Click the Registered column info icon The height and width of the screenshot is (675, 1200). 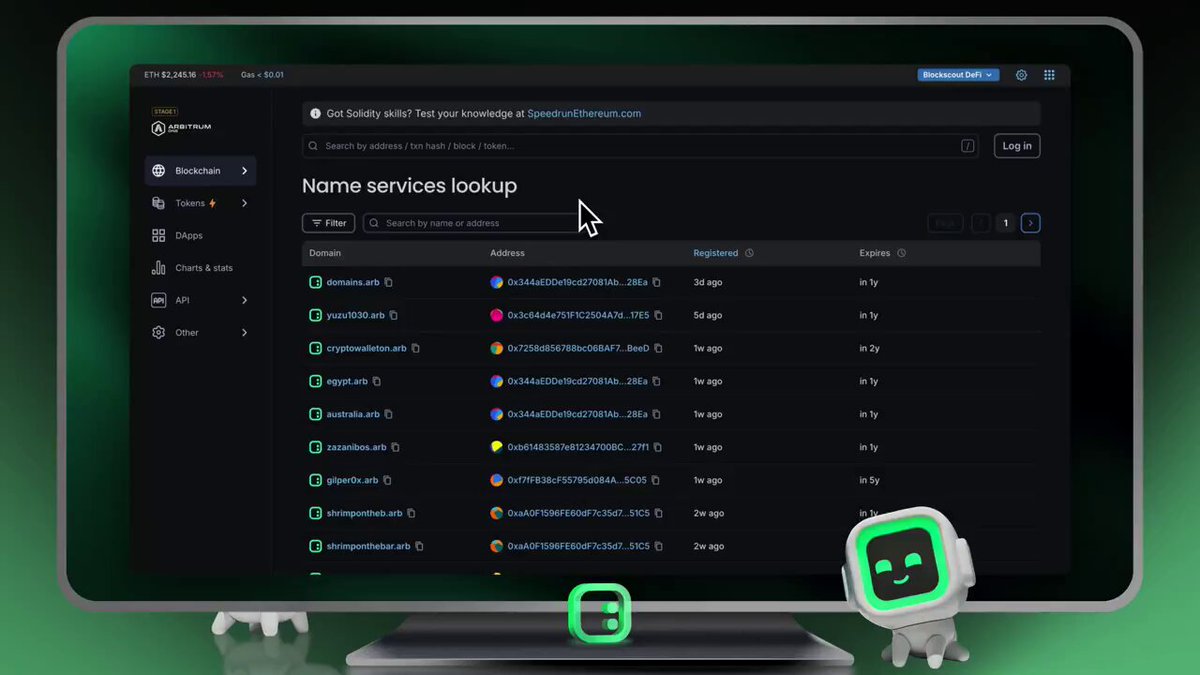750,253
